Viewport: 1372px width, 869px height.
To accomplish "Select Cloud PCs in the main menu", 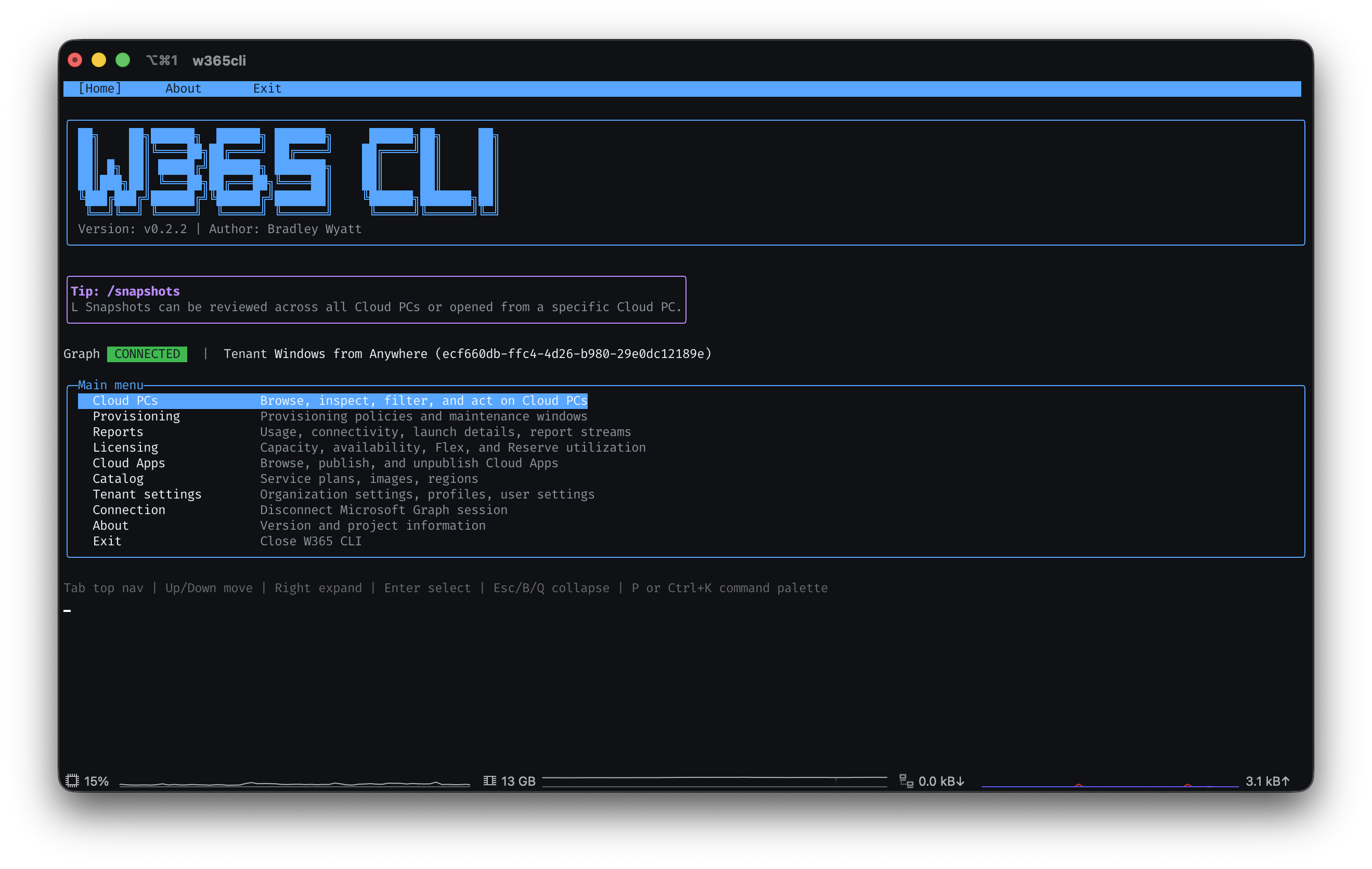I will [333, 401].
